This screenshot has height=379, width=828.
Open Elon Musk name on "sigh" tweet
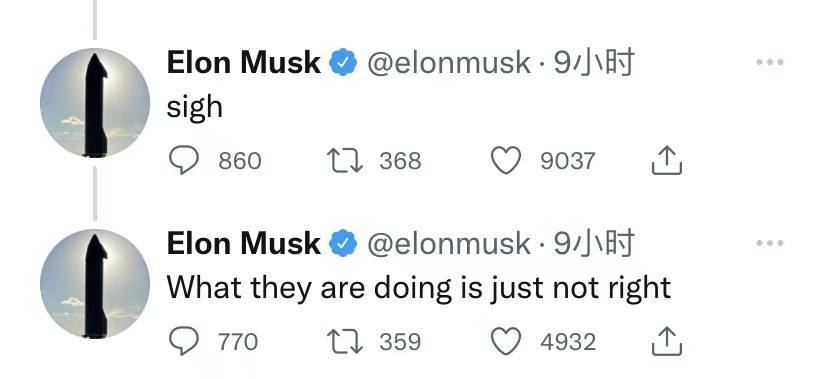tap(243, 62)
